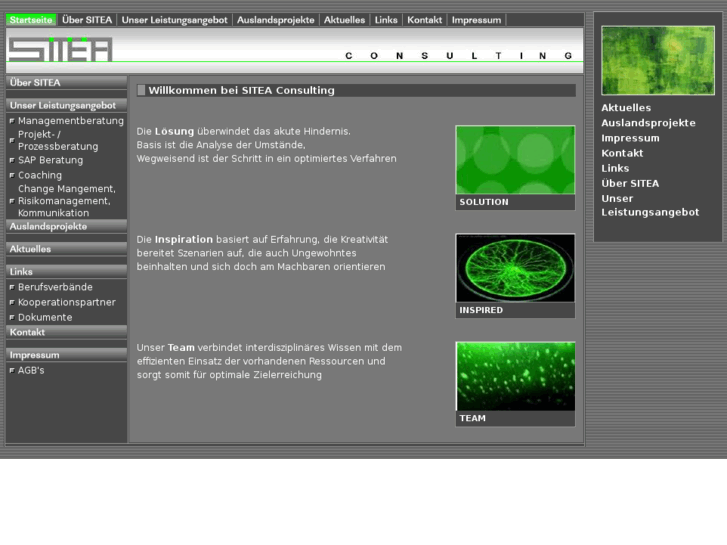Open Change Mangement, Risikomanagement, Kommunikation link
727x545 pixels.
click(x=67, y=201)
